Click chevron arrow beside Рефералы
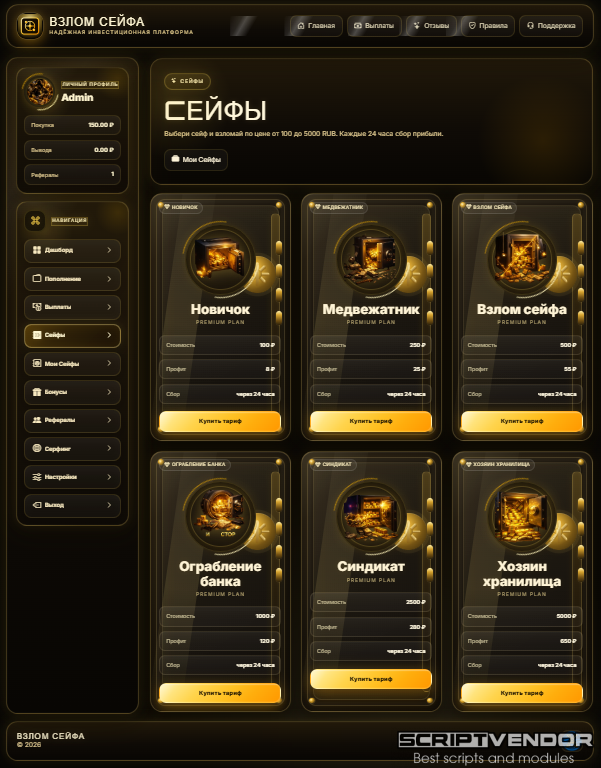The image size is (601, 768). pyautogui.click(x=109, y=420)
